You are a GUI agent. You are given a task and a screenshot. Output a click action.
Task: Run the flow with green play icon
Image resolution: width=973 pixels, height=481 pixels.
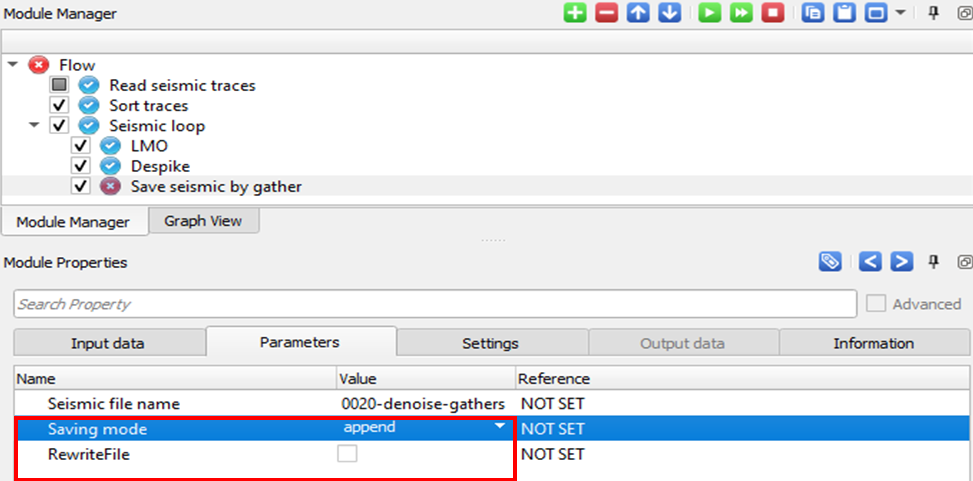709,13
